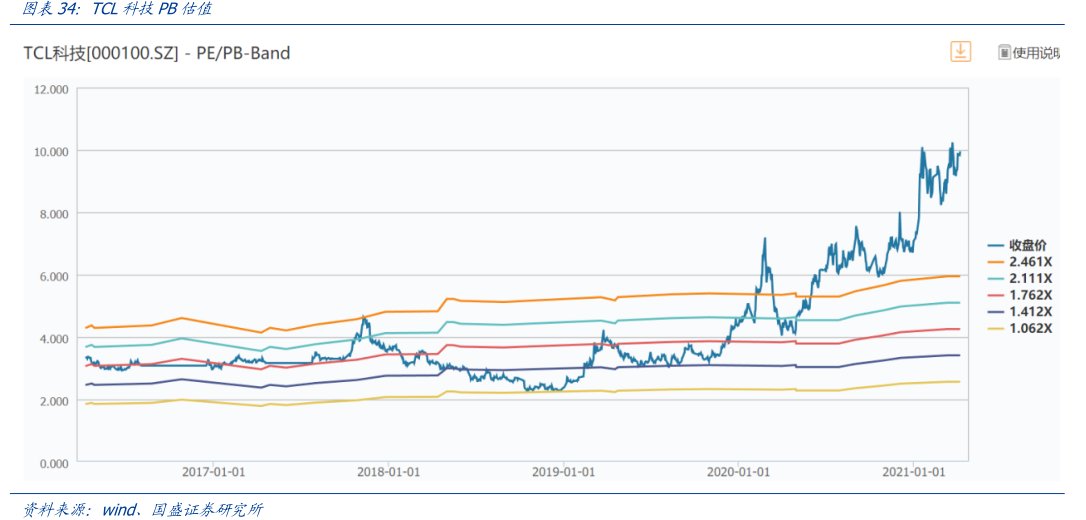1086x520 pixels.
Task: Click the source line 资料来源: wind、国盛证券研究所
Action: [x=143, y=510]
